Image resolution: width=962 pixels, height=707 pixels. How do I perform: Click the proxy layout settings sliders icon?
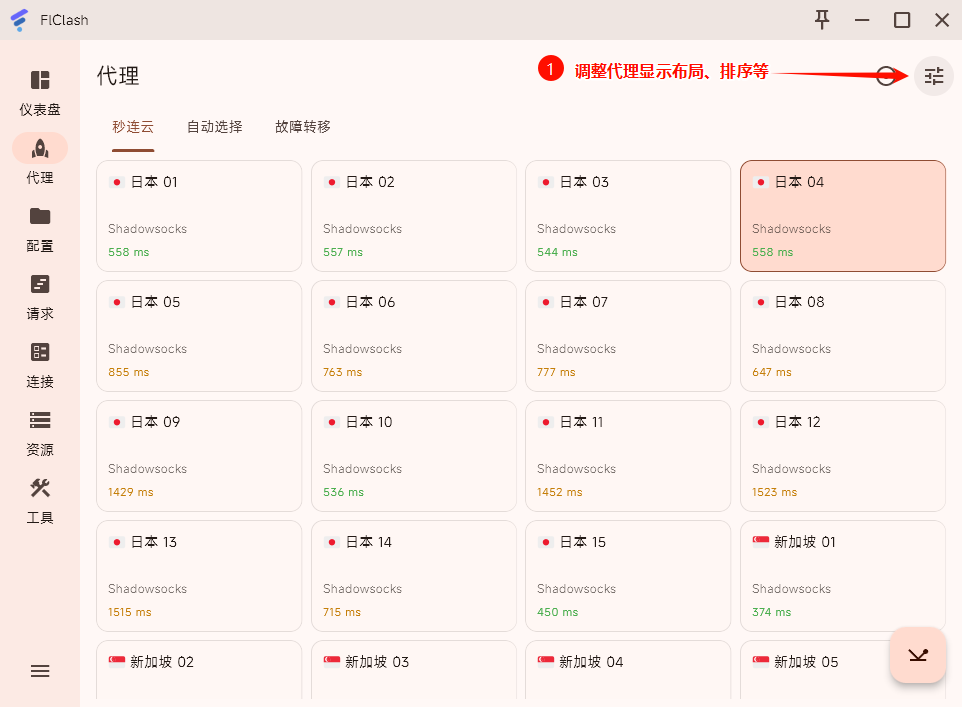pos(933,76)
